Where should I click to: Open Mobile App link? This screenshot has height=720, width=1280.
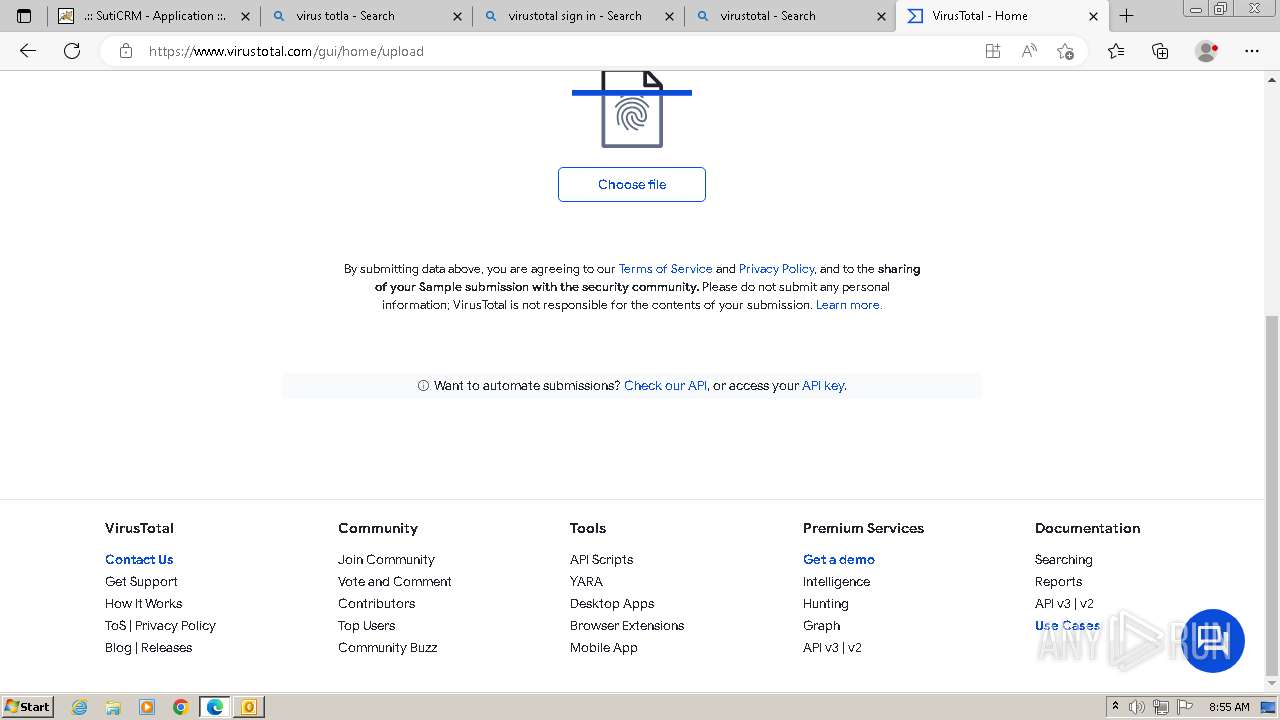click(603, 647)
